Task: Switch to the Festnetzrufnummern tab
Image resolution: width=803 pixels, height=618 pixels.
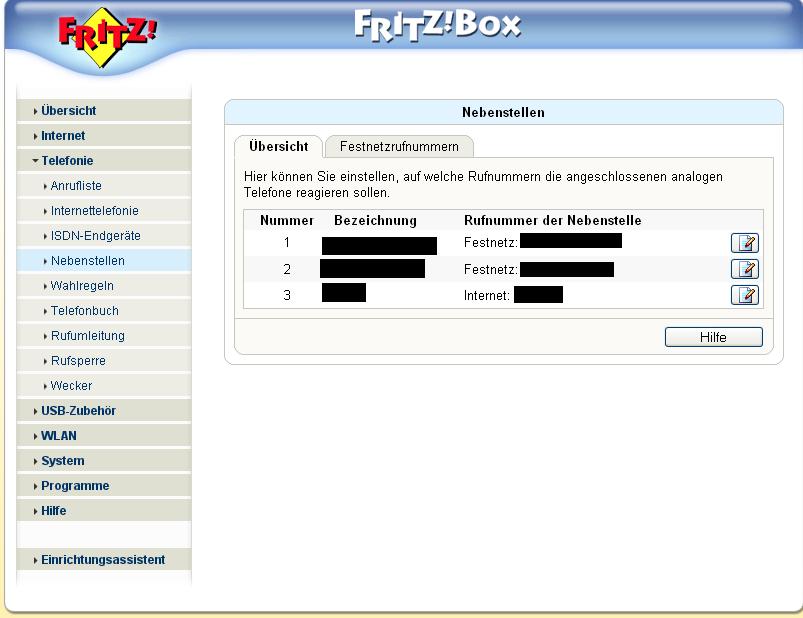Action: (x=399, y=147)
